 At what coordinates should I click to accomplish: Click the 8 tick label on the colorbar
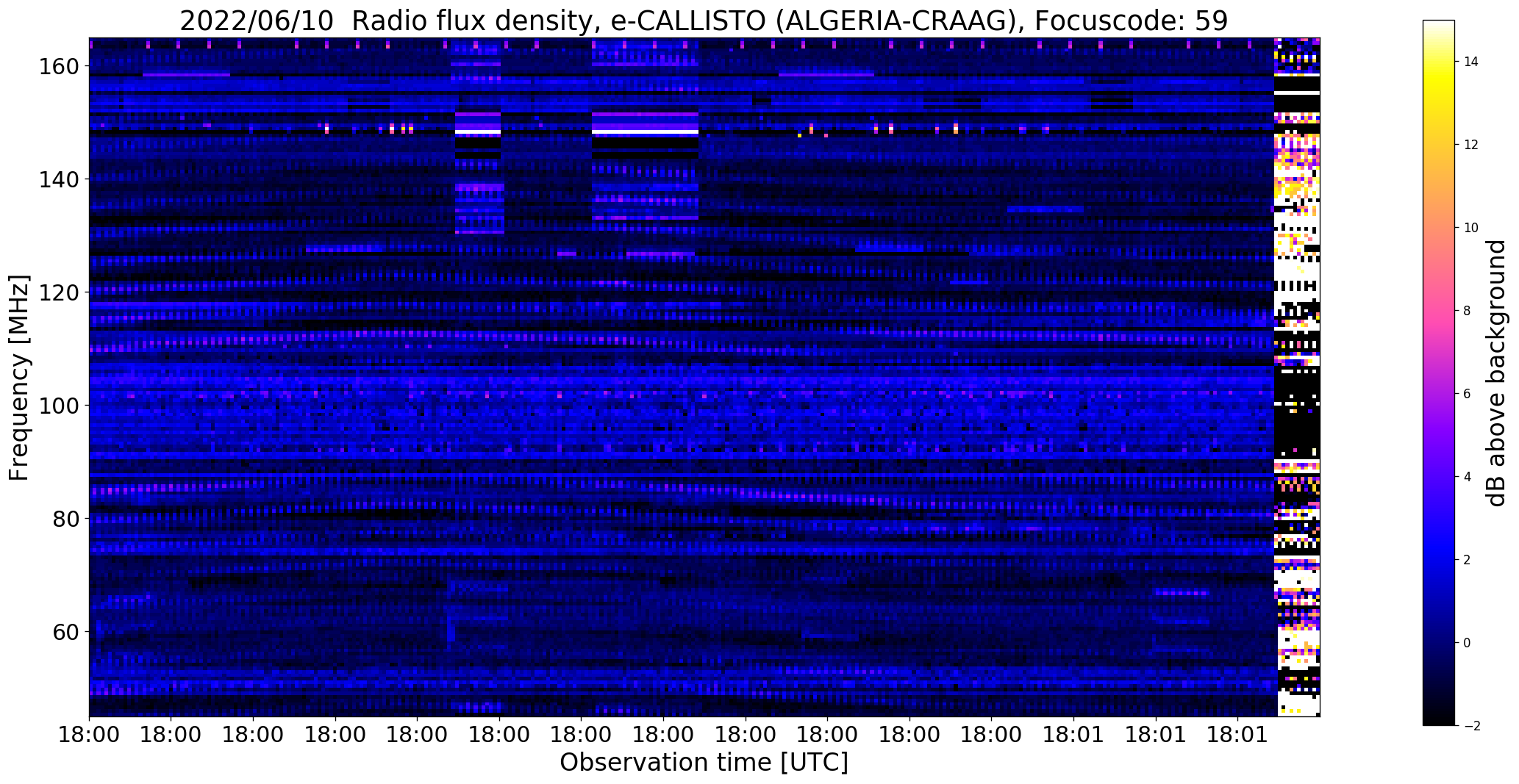point(1468,311)
